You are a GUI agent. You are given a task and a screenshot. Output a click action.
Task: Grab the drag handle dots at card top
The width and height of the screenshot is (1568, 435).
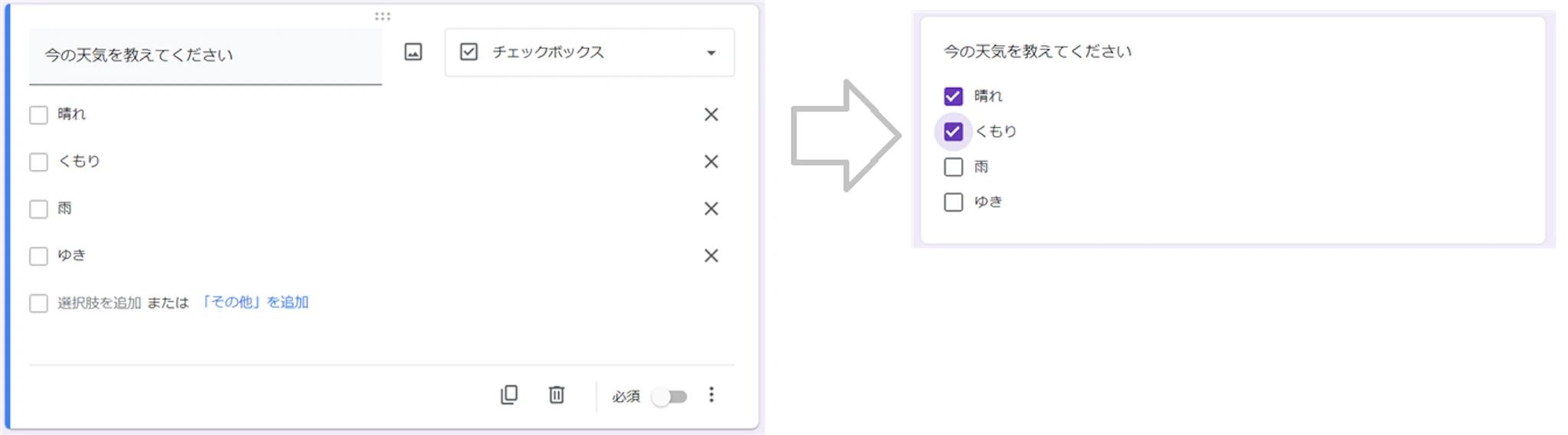coord(383,16)
